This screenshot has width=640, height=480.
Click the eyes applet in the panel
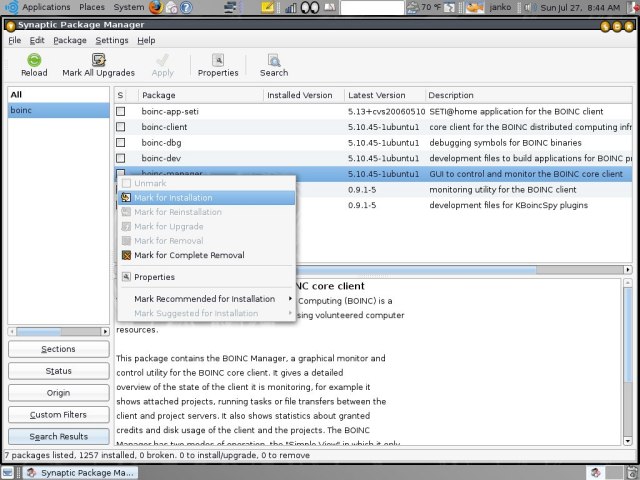310,7
